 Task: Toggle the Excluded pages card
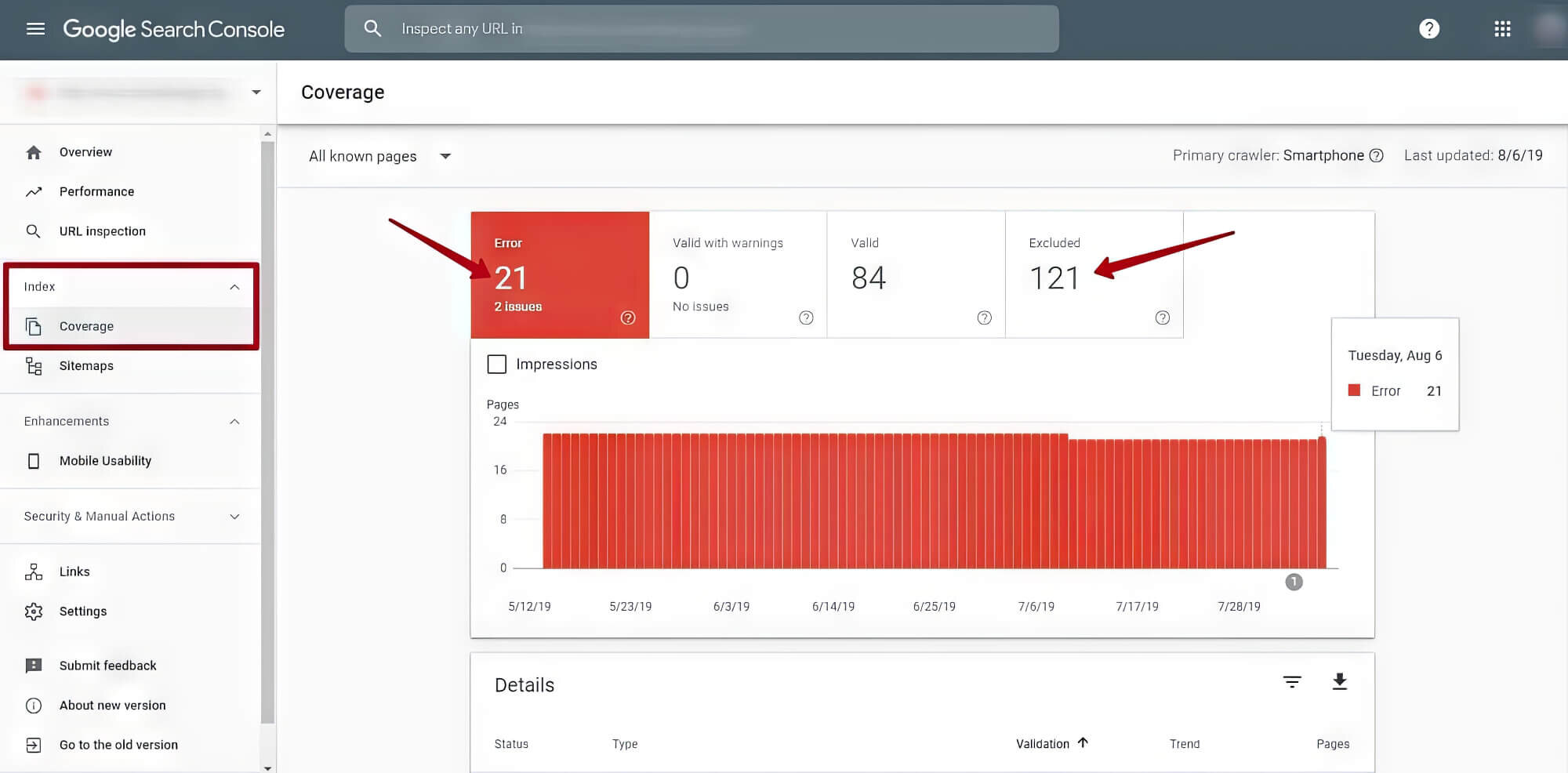pyautogui.click(x=1094, y=274)
